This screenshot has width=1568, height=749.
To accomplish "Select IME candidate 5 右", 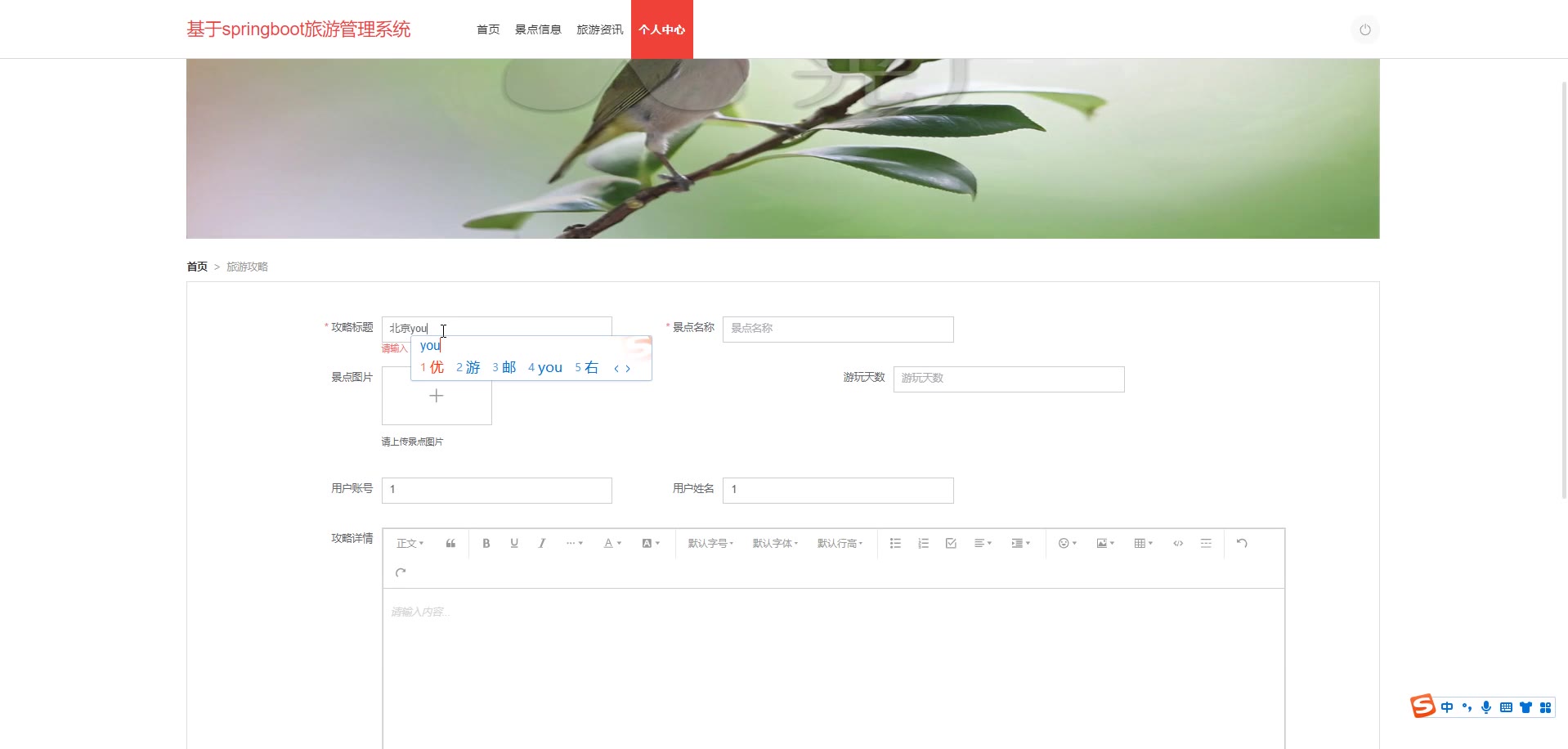I will (587, 368).
